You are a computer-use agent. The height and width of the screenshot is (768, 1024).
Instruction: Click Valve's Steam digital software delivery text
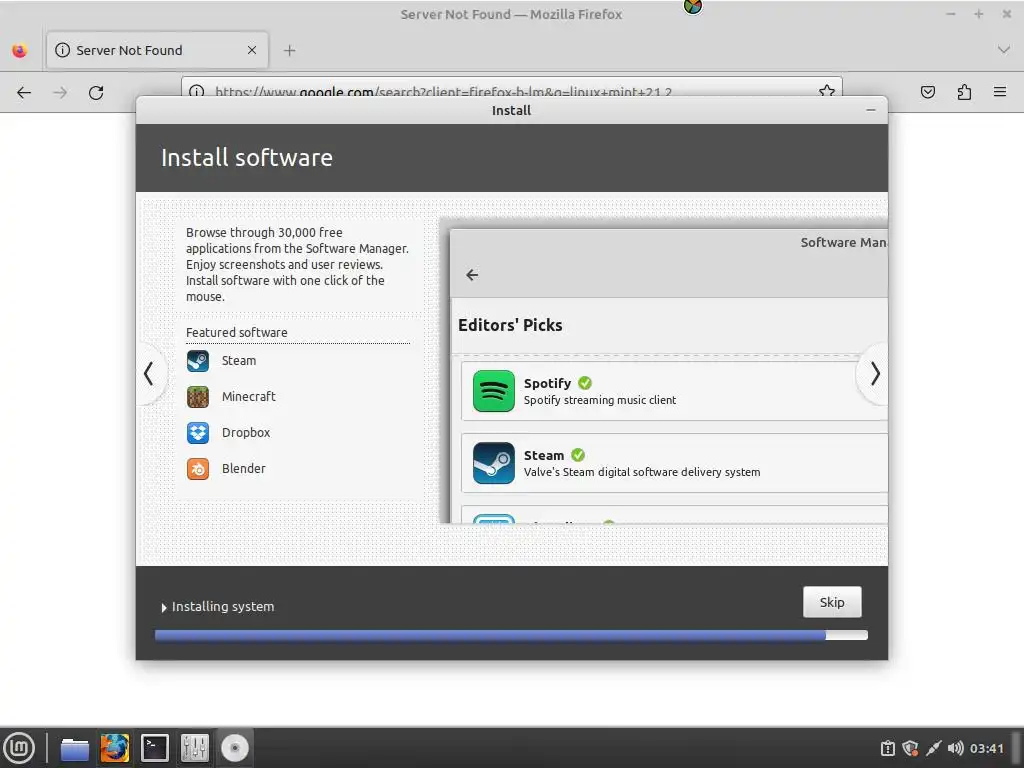[642, 472]
